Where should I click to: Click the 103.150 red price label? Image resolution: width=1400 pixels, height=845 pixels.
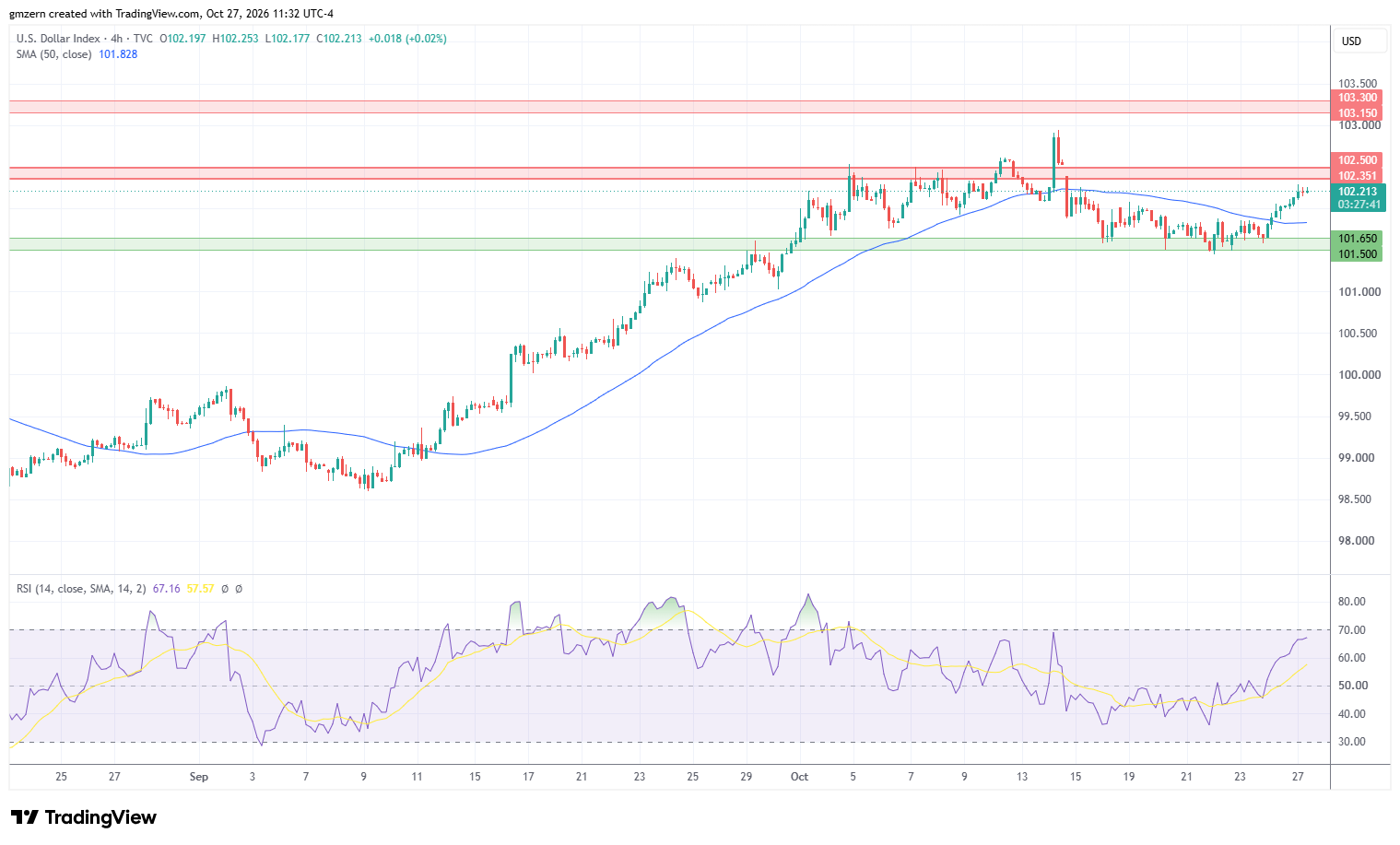click(x=1358, y=113)
